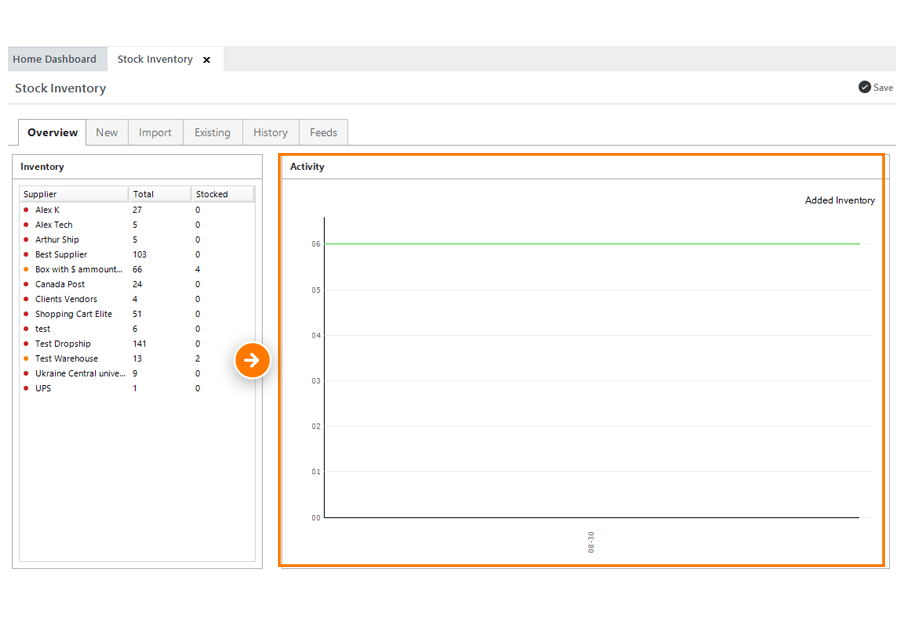Click the red status dot for Canada Post
The width and height of the screenshot is (900, 620).
pos(26,284)
